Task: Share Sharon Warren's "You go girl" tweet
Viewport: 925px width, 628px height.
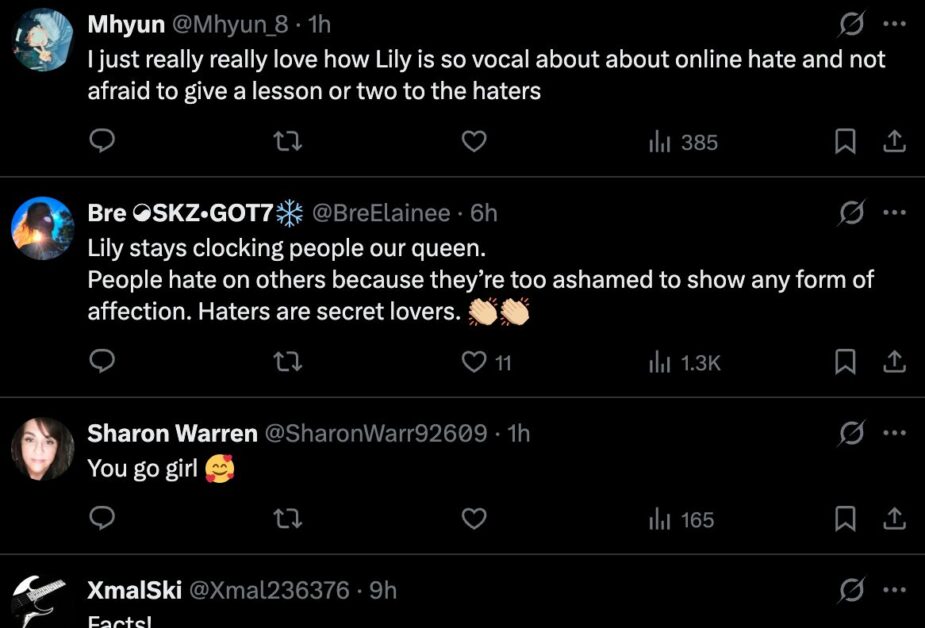Action: coord(893,519)
